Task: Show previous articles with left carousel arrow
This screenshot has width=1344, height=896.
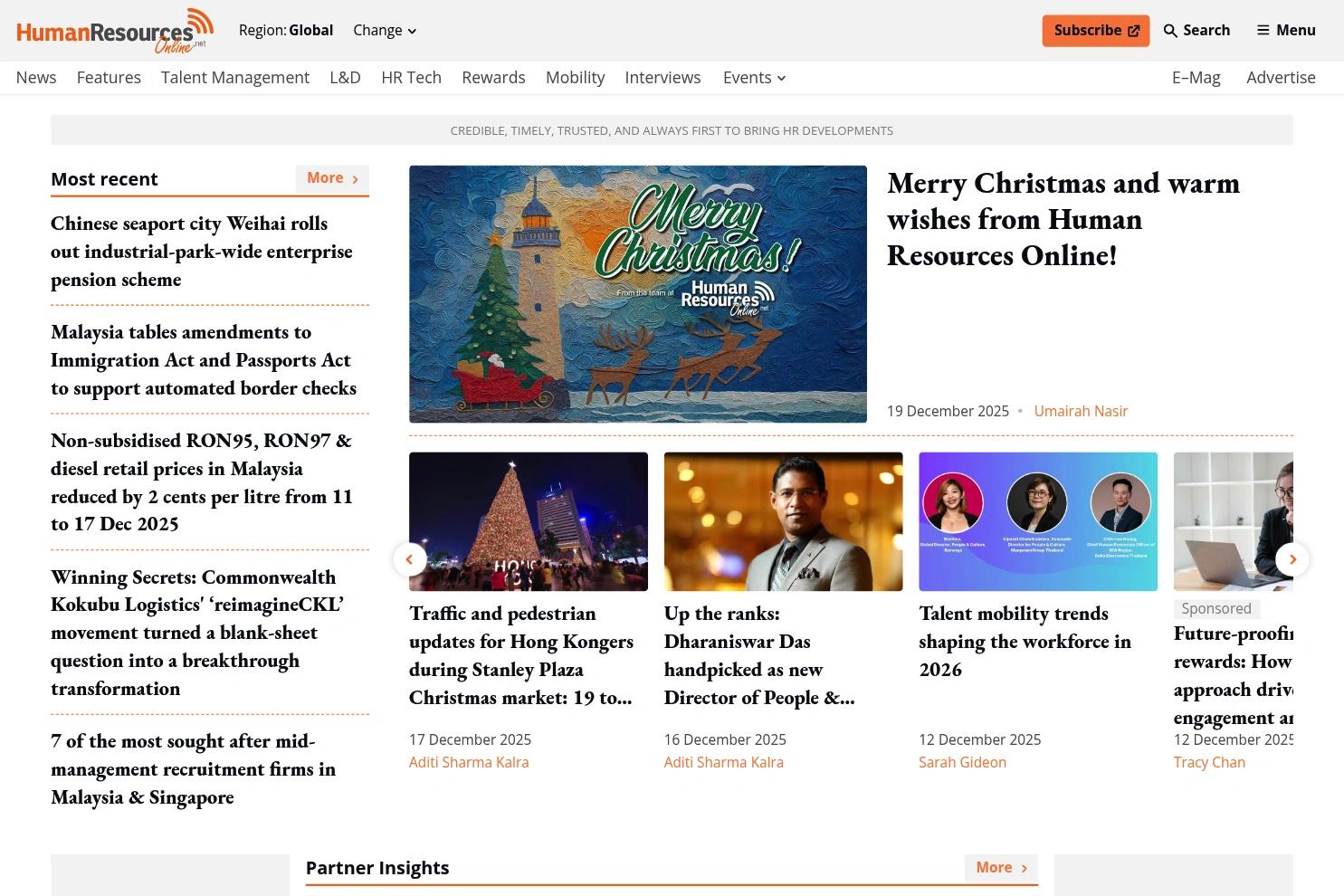Action: click(409, 559)
